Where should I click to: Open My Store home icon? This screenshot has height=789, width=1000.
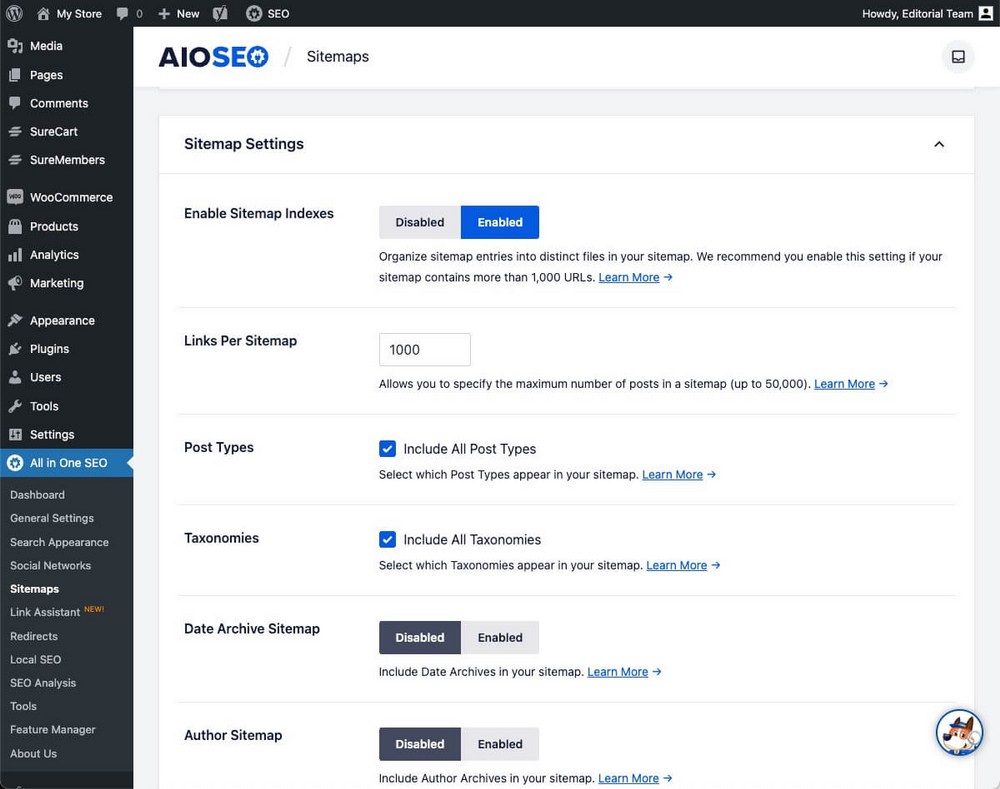coord(43,13)
